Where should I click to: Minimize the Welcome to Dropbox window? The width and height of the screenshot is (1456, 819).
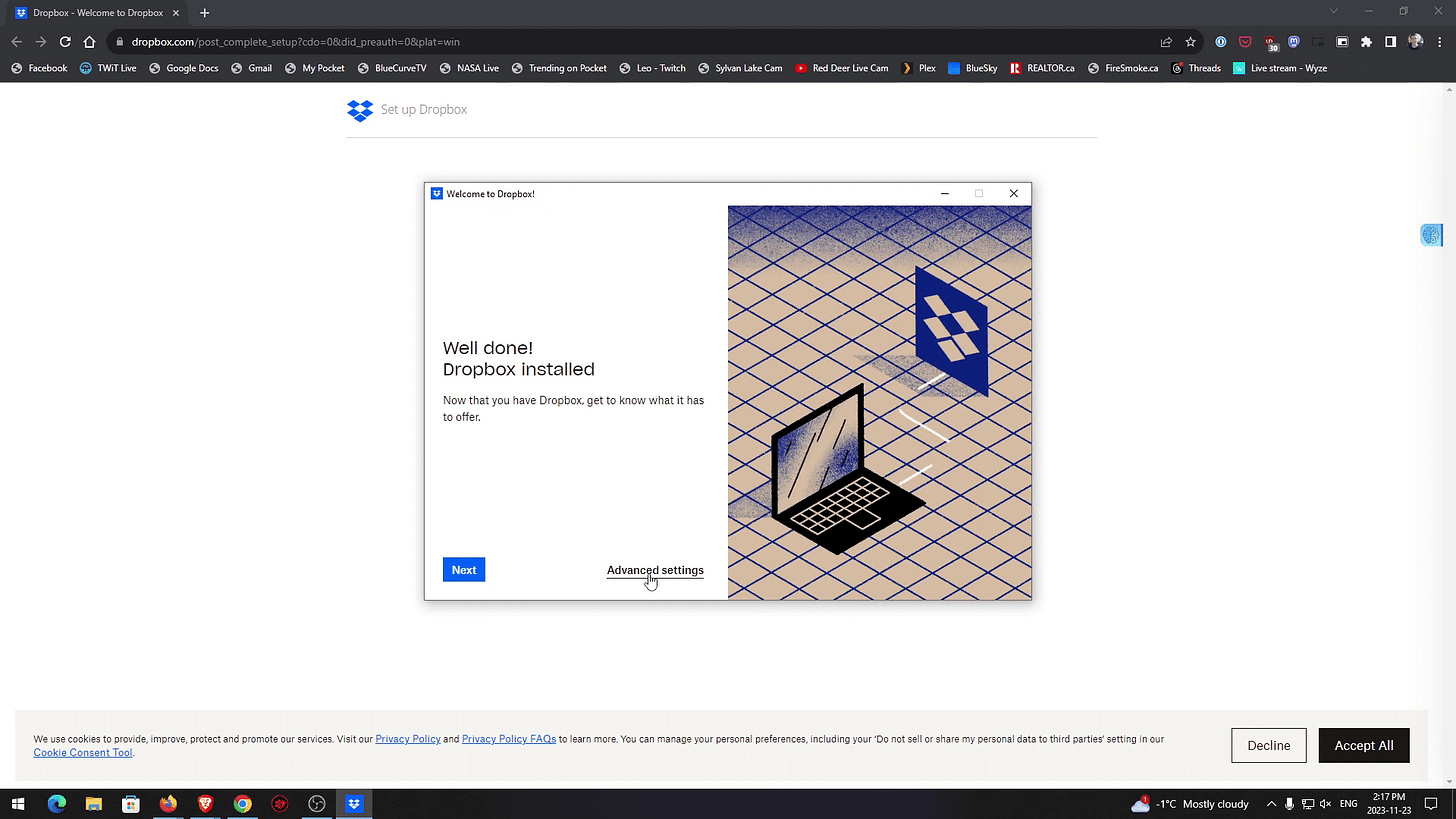tap(945, 194)
